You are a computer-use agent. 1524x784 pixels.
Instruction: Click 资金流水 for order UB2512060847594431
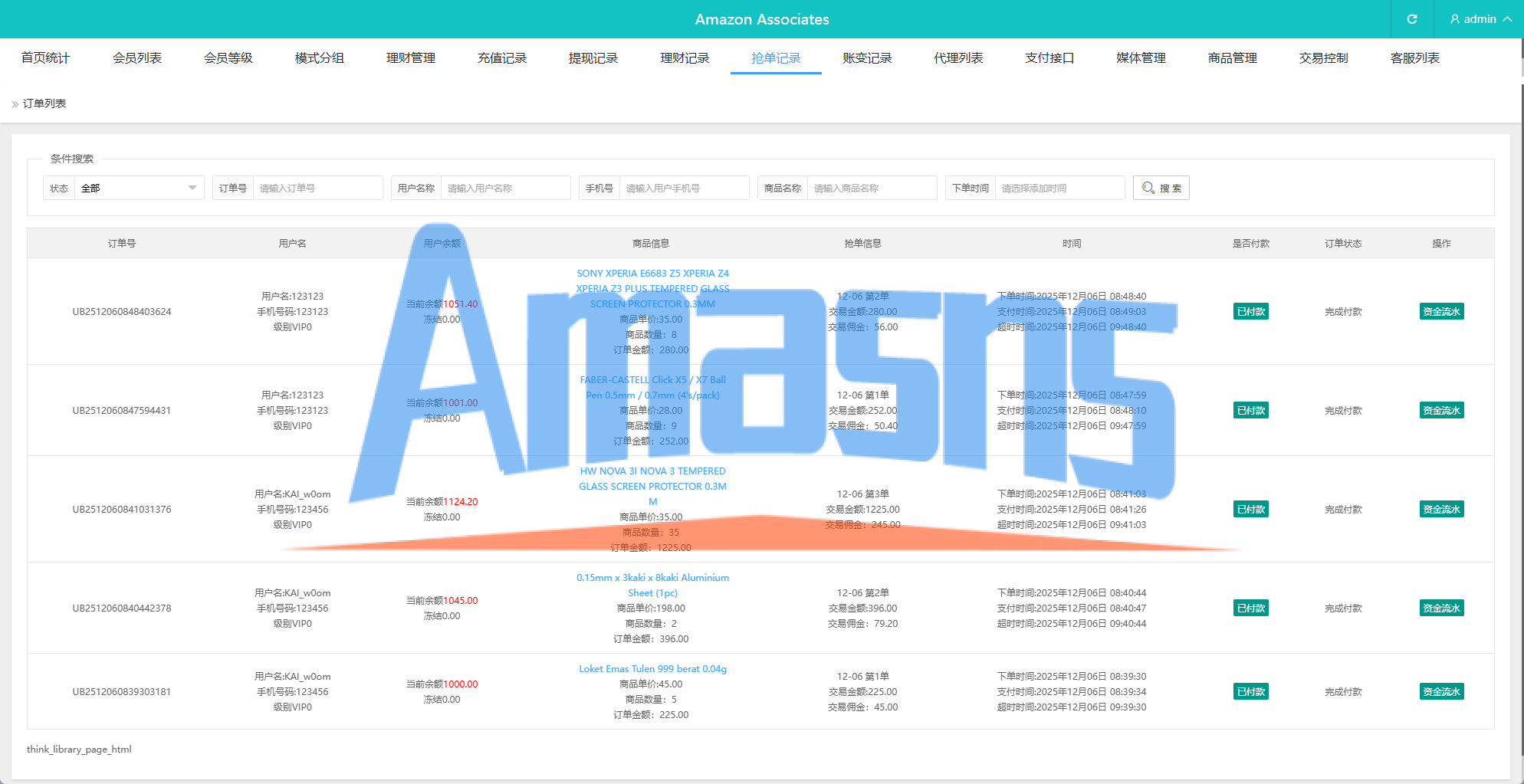click(1441, 410)
